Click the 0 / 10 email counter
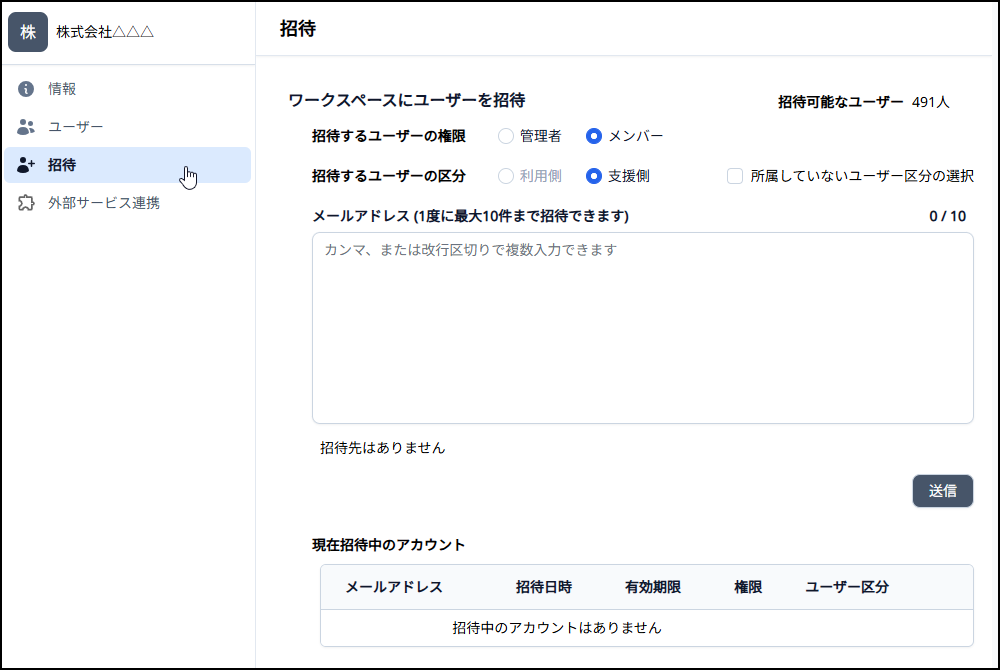Image resolution: width=1000 pixels, height=670 pixels. 947,216
